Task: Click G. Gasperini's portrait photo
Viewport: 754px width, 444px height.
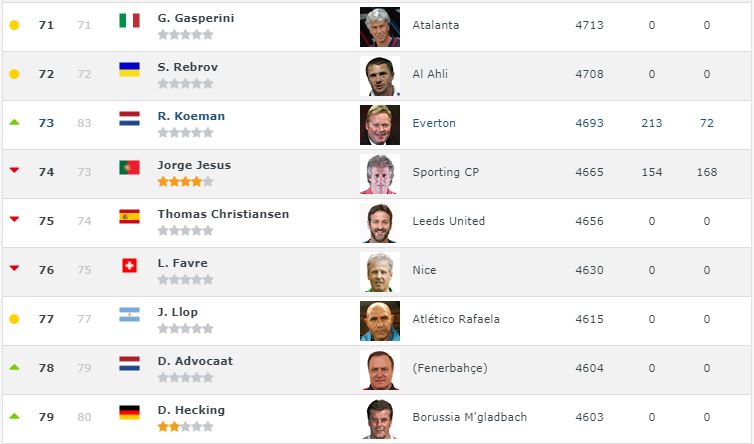Action: (380, 27)
